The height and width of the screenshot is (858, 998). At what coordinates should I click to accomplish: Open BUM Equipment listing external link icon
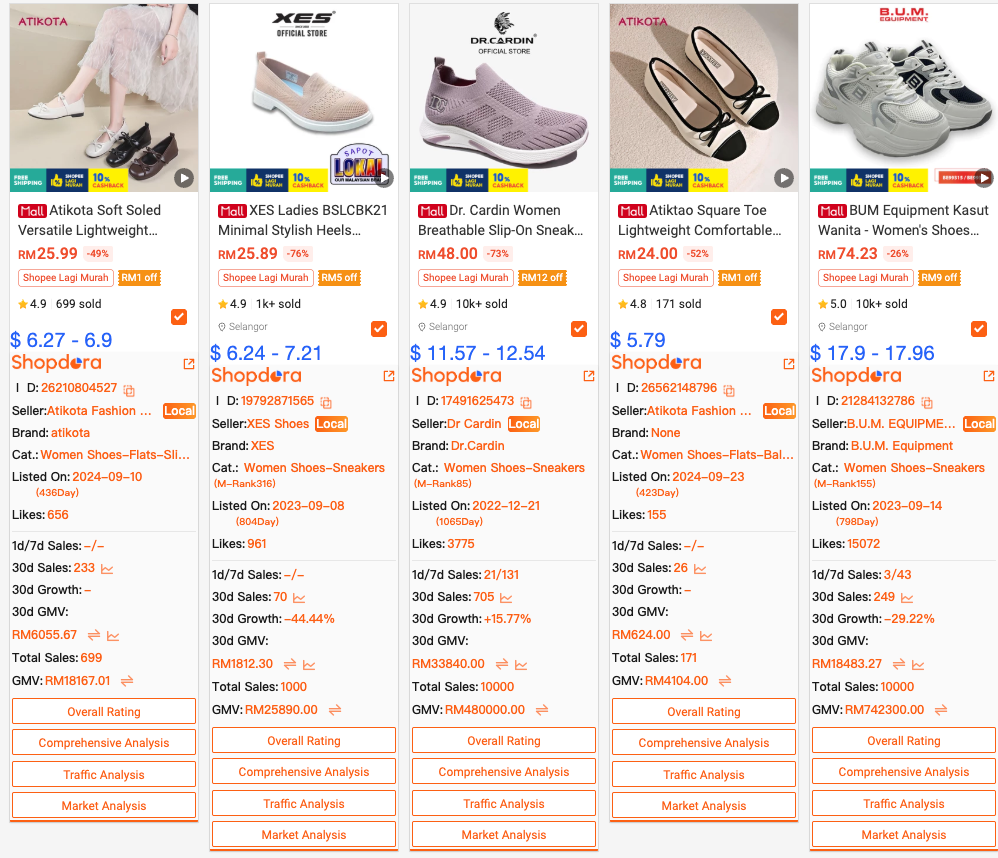click(988, 376)
